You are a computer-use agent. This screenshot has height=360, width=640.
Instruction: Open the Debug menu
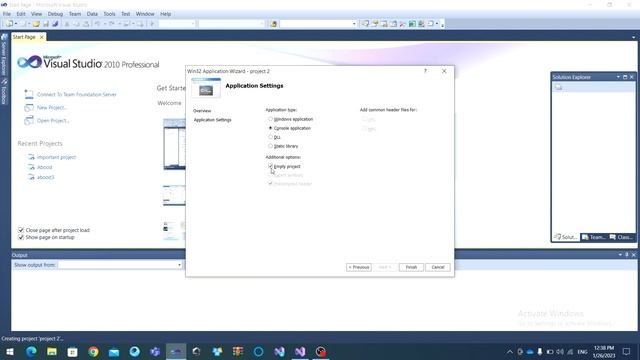(56, 14)
